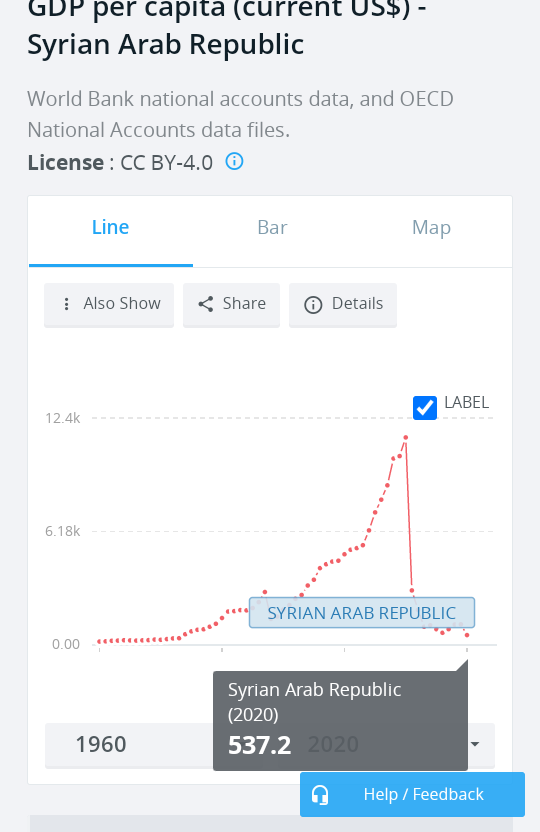This screenshot has height=832, width=540.
Task: Click the peak data point on the line chart
Action: [x=406, y=438]
